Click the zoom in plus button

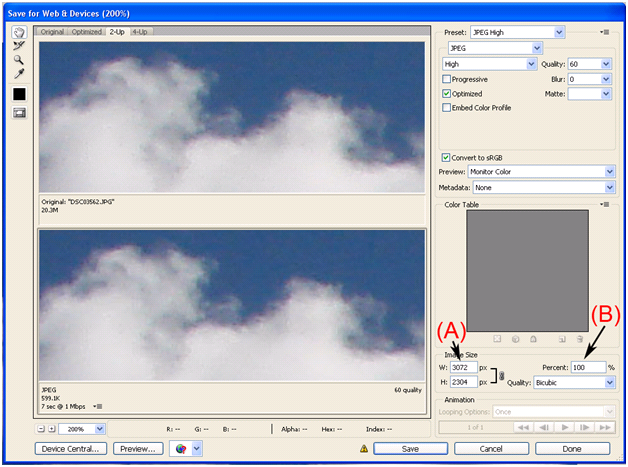(52, 429)
